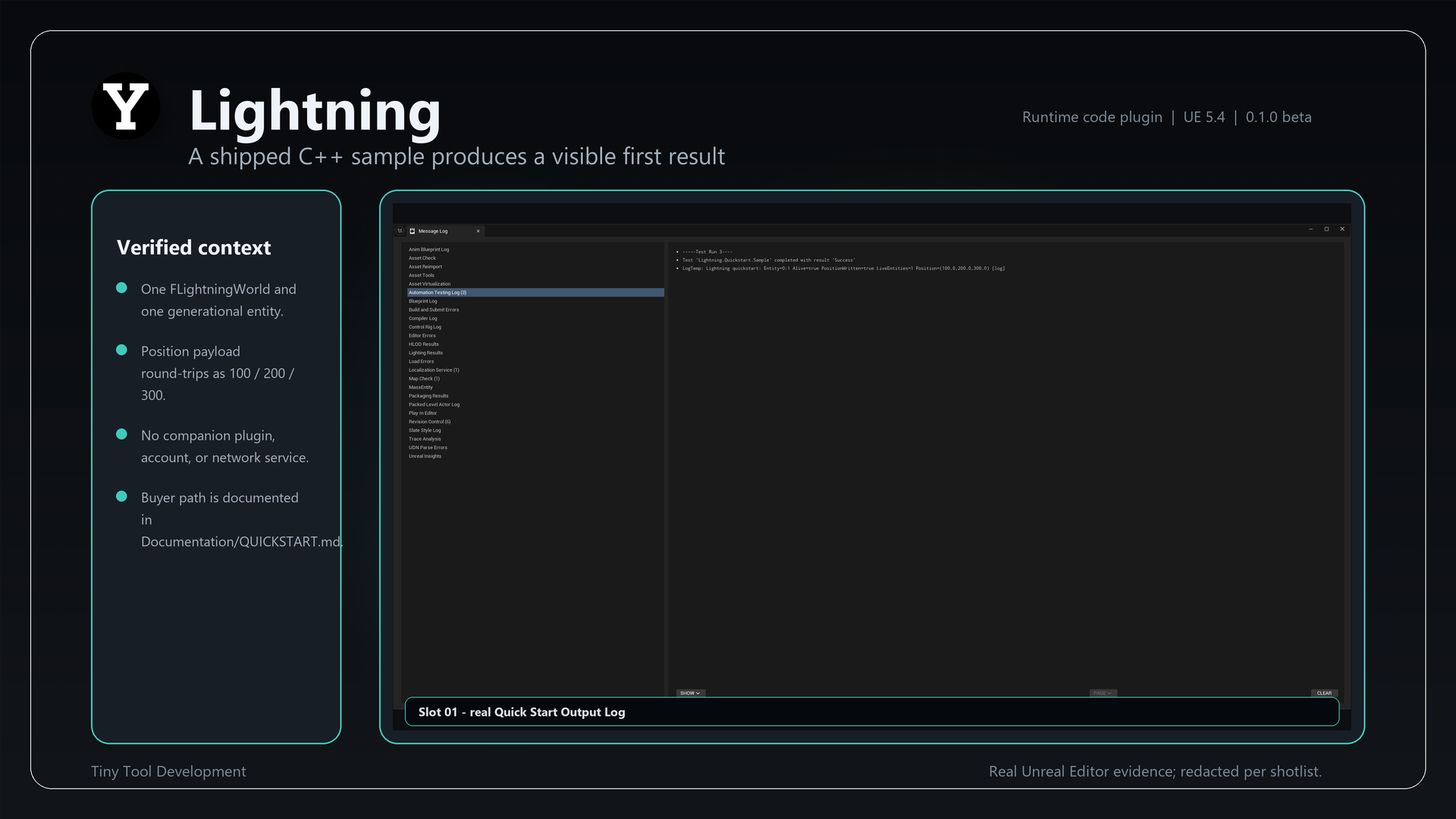The width and height of the screenshot is (1456, 819).
Task: Open the PAGE dropdown
Action: tap(1103, 693)
